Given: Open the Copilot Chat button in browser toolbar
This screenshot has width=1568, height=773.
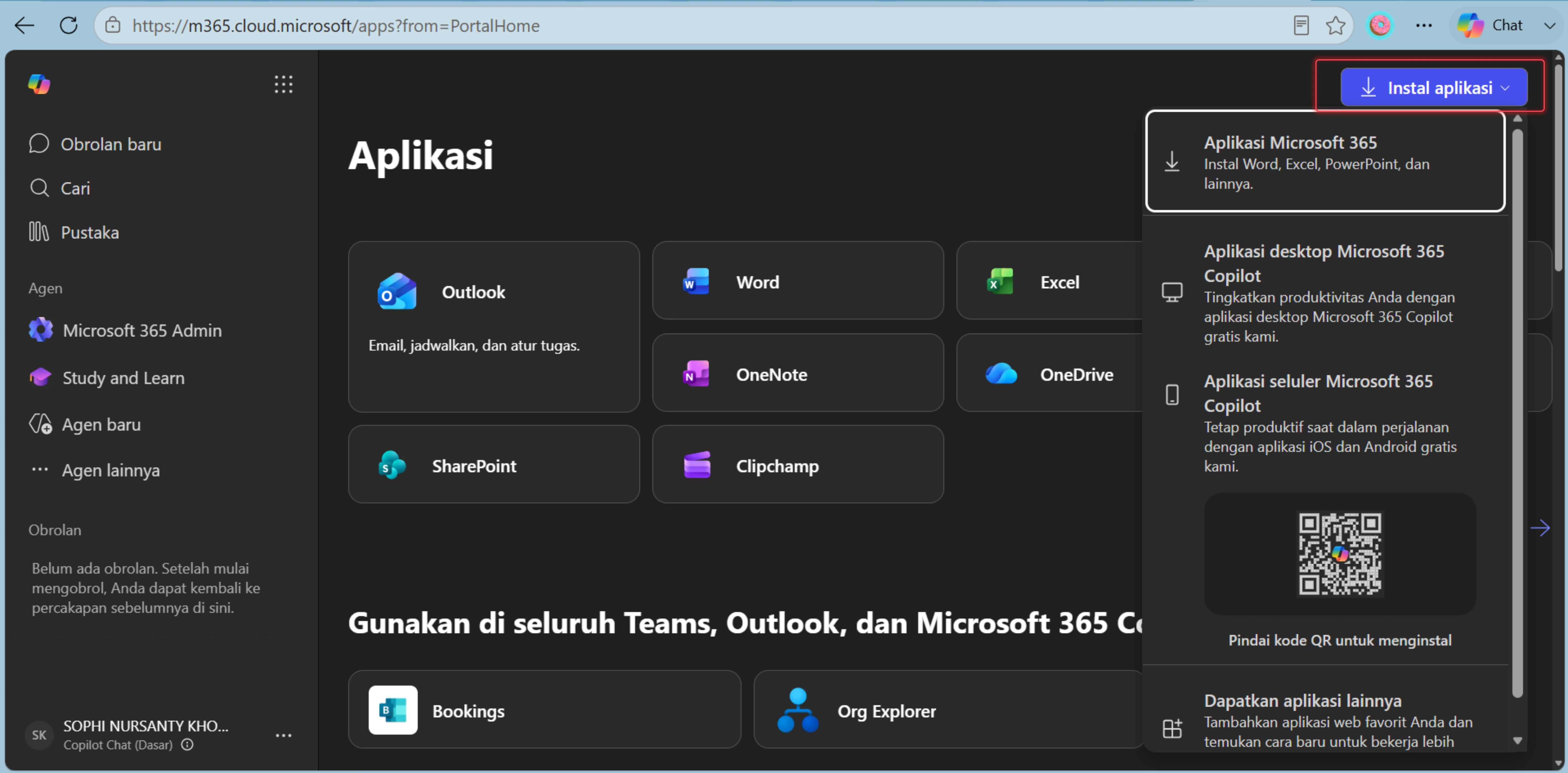Looking at the screenshot, I should click(x=1490, y=26).
